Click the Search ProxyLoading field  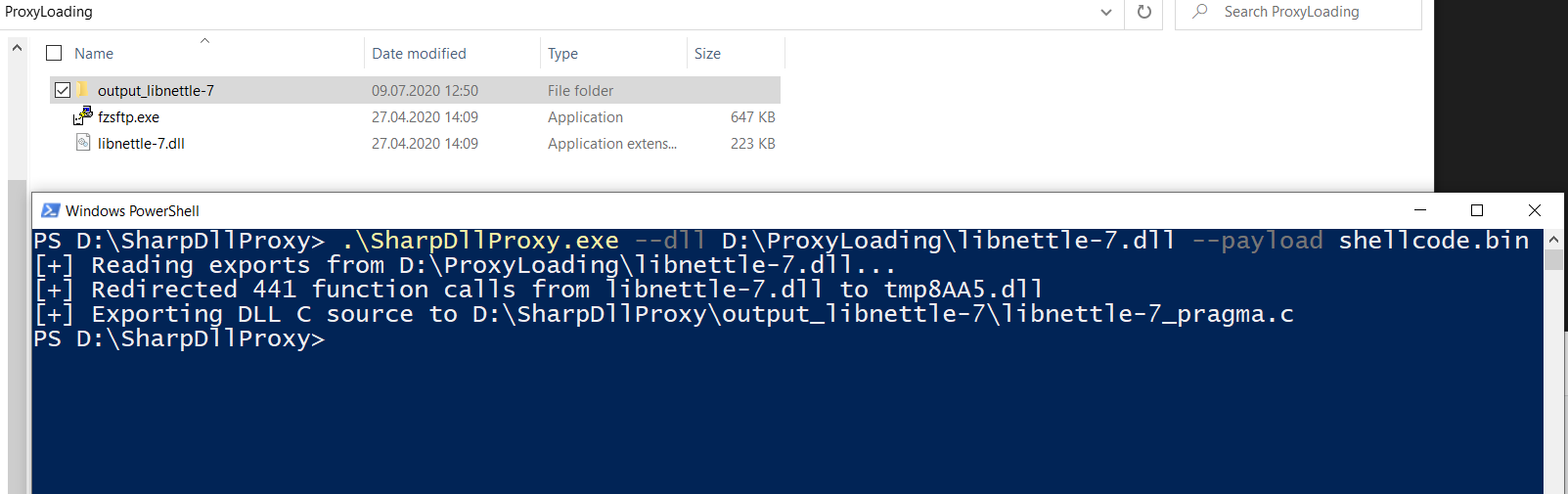pos(1298,12)
